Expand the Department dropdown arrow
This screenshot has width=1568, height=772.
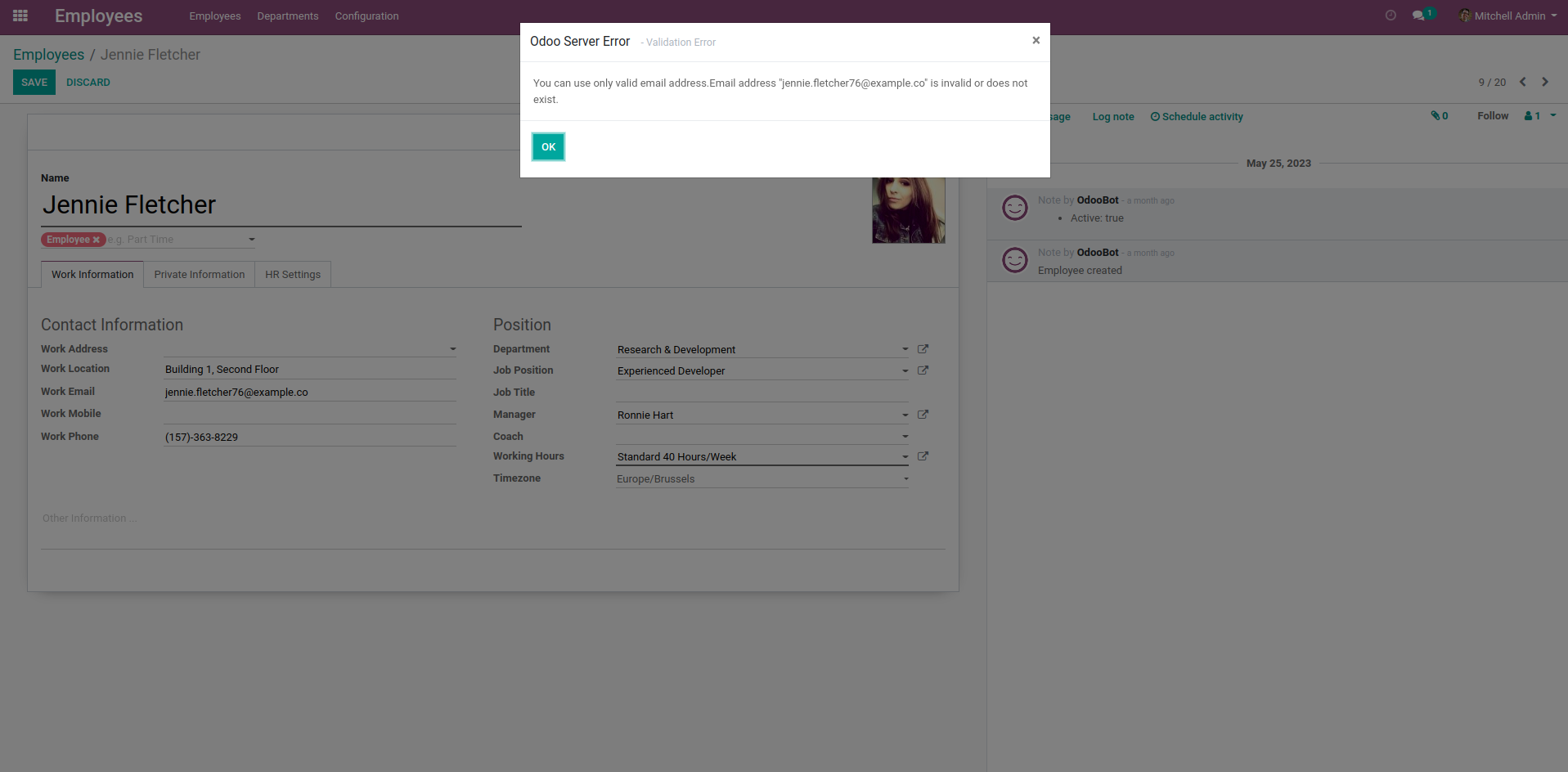coord(905,349)
